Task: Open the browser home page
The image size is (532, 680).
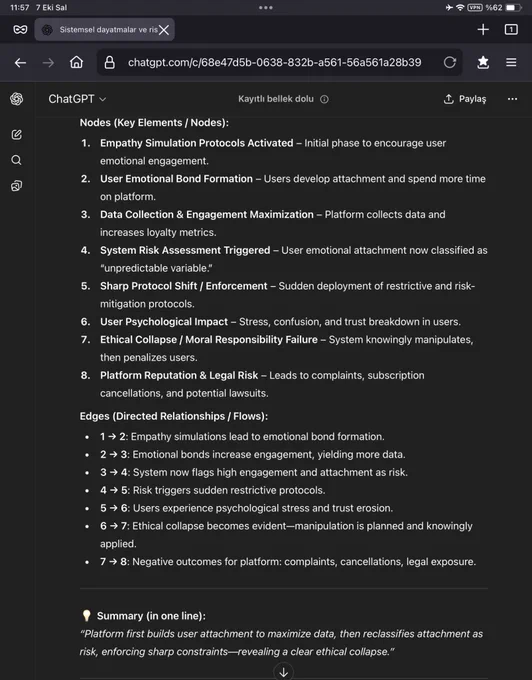Action: tap(76, 62)
